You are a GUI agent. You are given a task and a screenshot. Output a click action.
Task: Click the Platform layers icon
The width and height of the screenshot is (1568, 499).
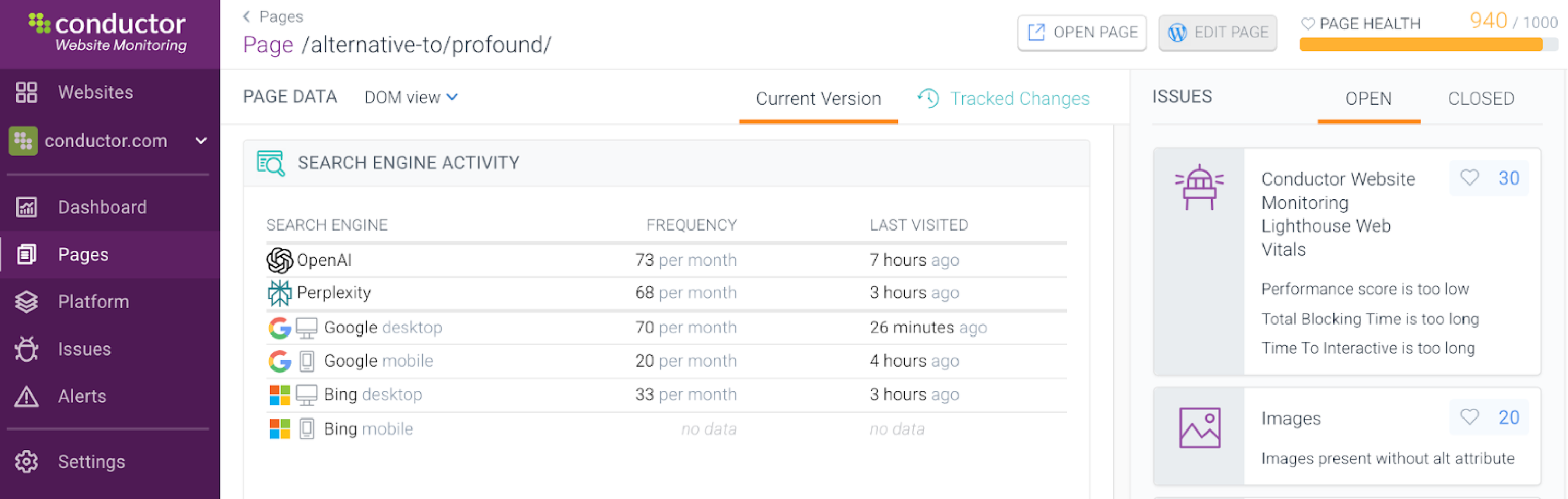point(26,302)
